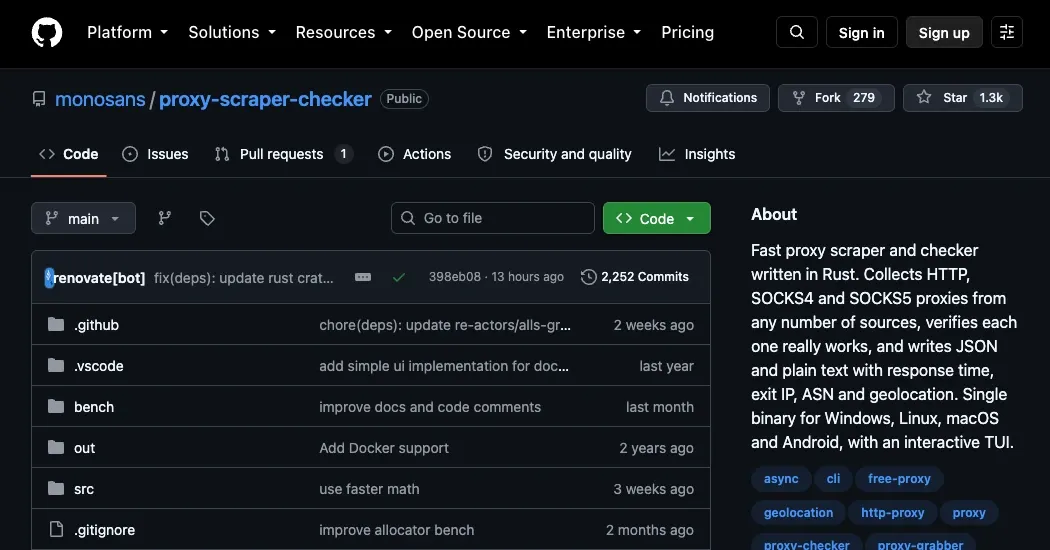Expand the Solutions menu
This screenshot has height=550, width=1050.
click(x=232, y=32)
